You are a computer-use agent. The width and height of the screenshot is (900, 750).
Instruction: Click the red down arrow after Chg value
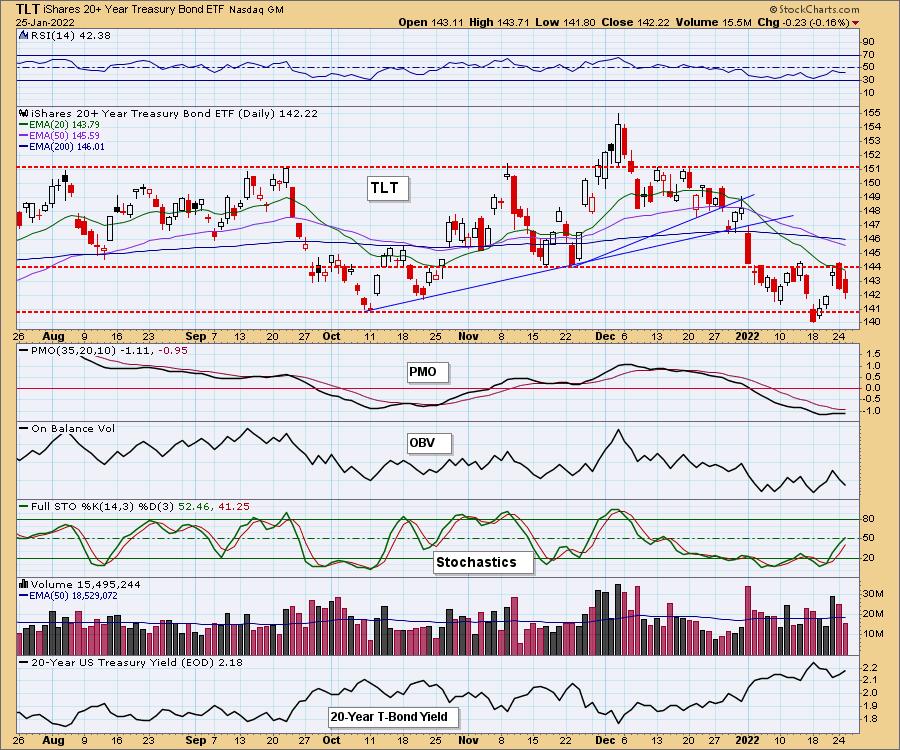(x=856, y=23)
